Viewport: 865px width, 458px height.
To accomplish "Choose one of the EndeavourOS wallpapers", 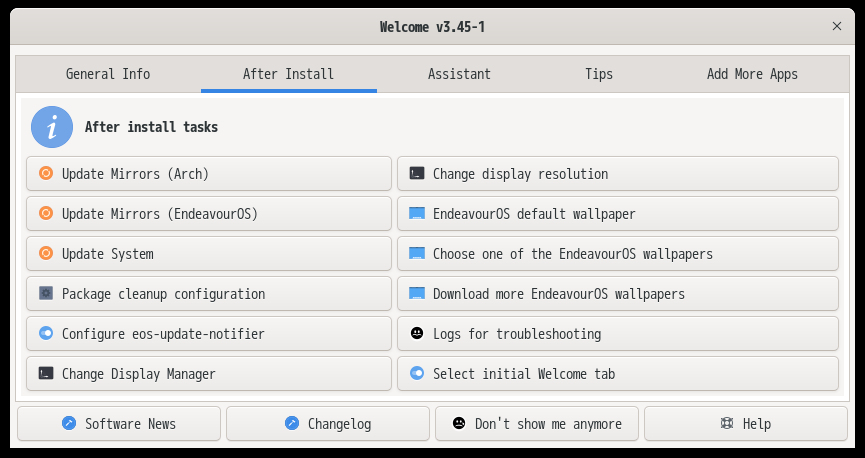I will coord(618,254).
